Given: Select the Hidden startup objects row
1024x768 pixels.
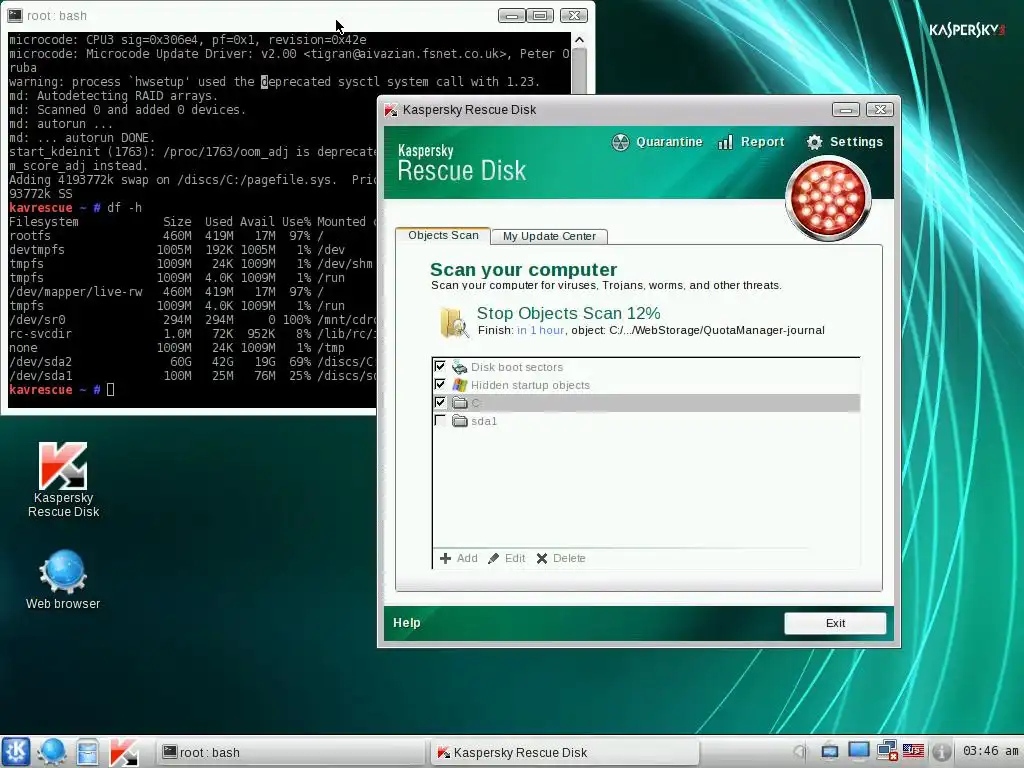Looking at the screenshot, I should pos(646,385).
